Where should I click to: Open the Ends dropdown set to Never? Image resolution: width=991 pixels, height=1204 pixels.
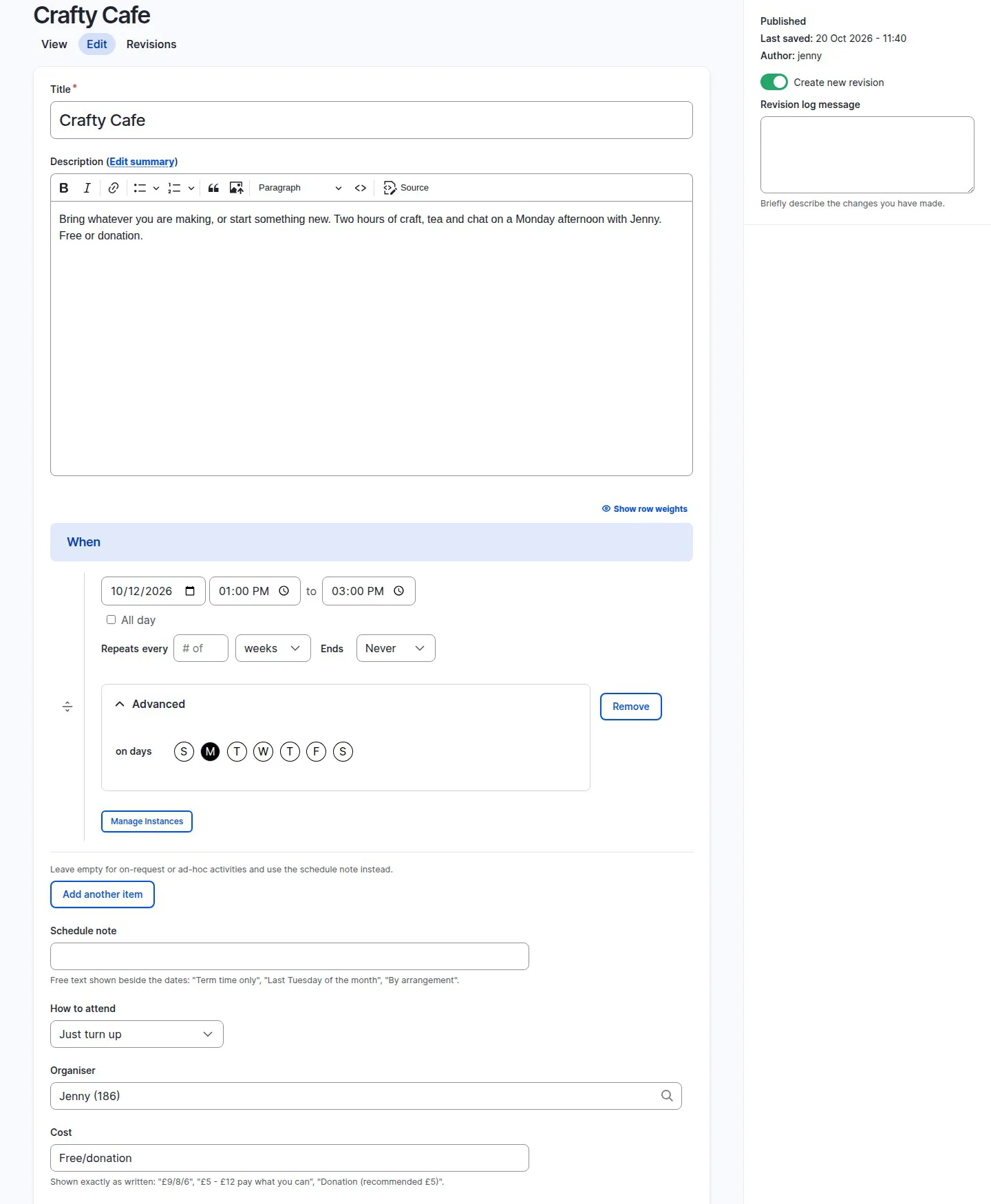[396, 648]
